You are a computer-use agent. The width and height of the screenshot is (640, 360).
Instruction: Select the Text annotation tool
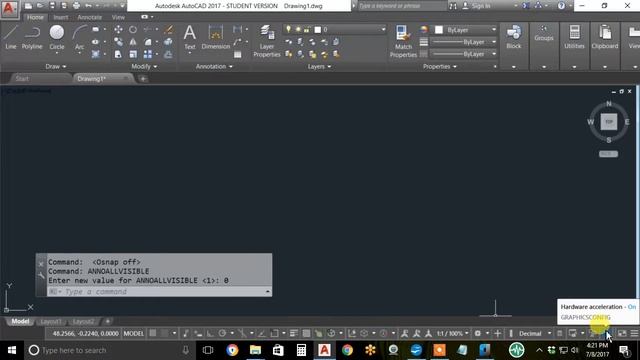point(189,37)
